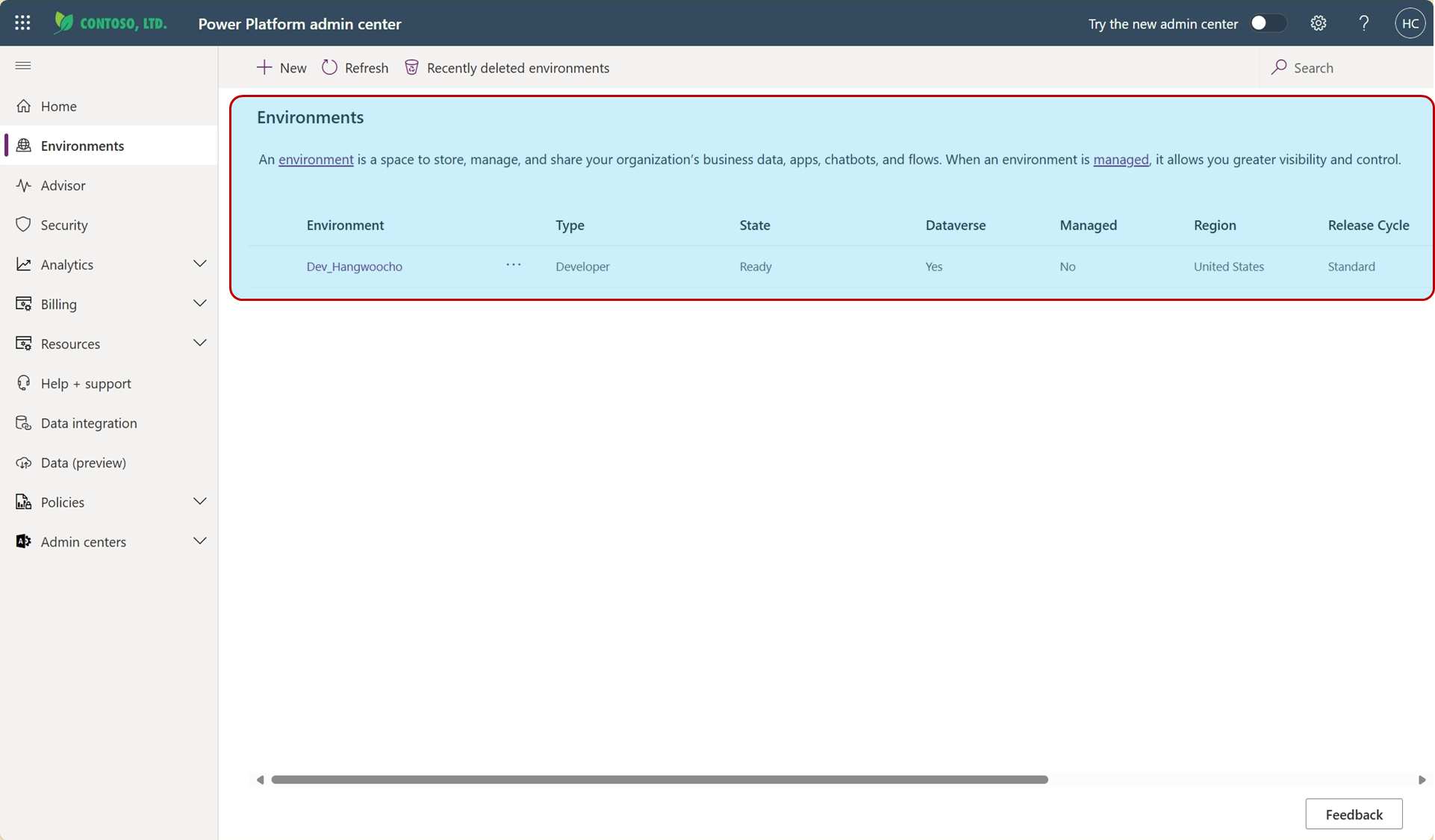
Task: Open the Dev_Hangwoocho environment link
Action: tap(354, 267)
